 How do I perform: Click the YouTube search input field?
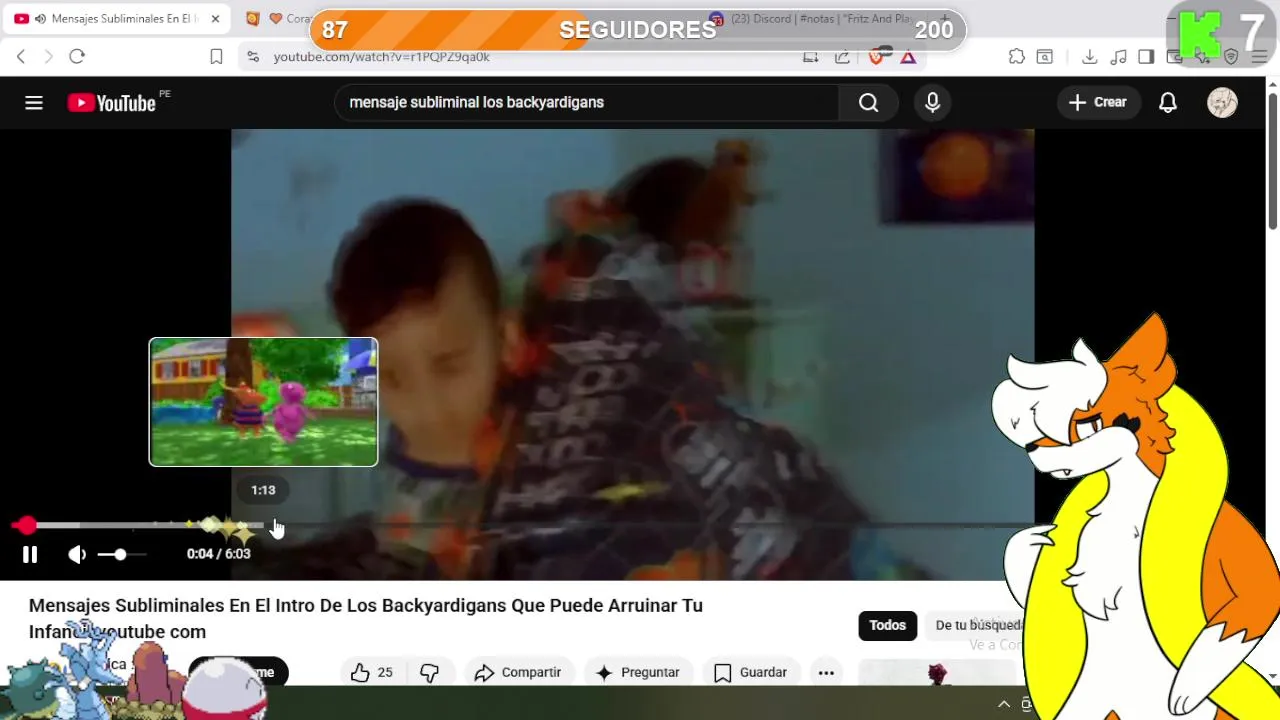coord(587,102)
